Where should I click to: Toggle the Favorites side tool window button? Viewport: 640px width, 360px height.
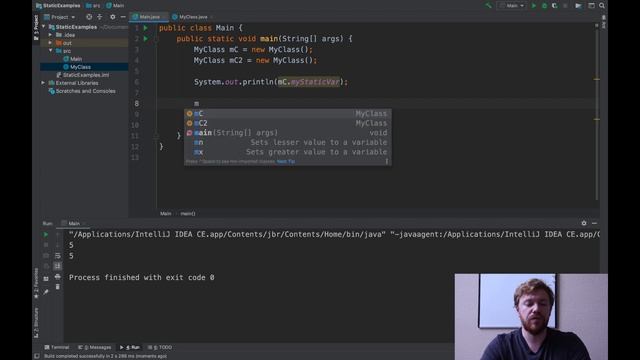point(36,283)
